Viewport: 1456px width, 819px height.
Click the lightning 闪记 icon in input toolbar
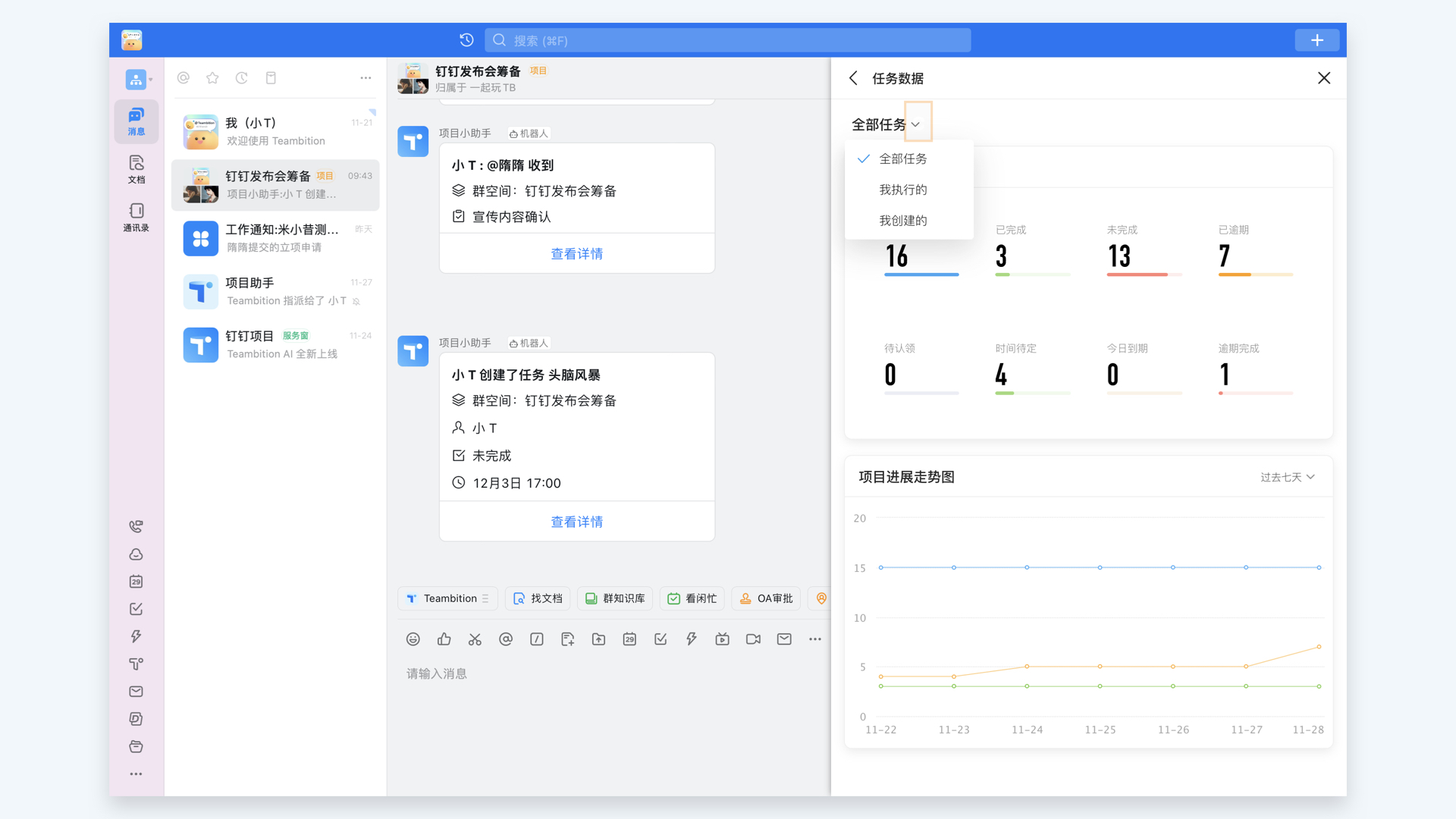point(691,639)
